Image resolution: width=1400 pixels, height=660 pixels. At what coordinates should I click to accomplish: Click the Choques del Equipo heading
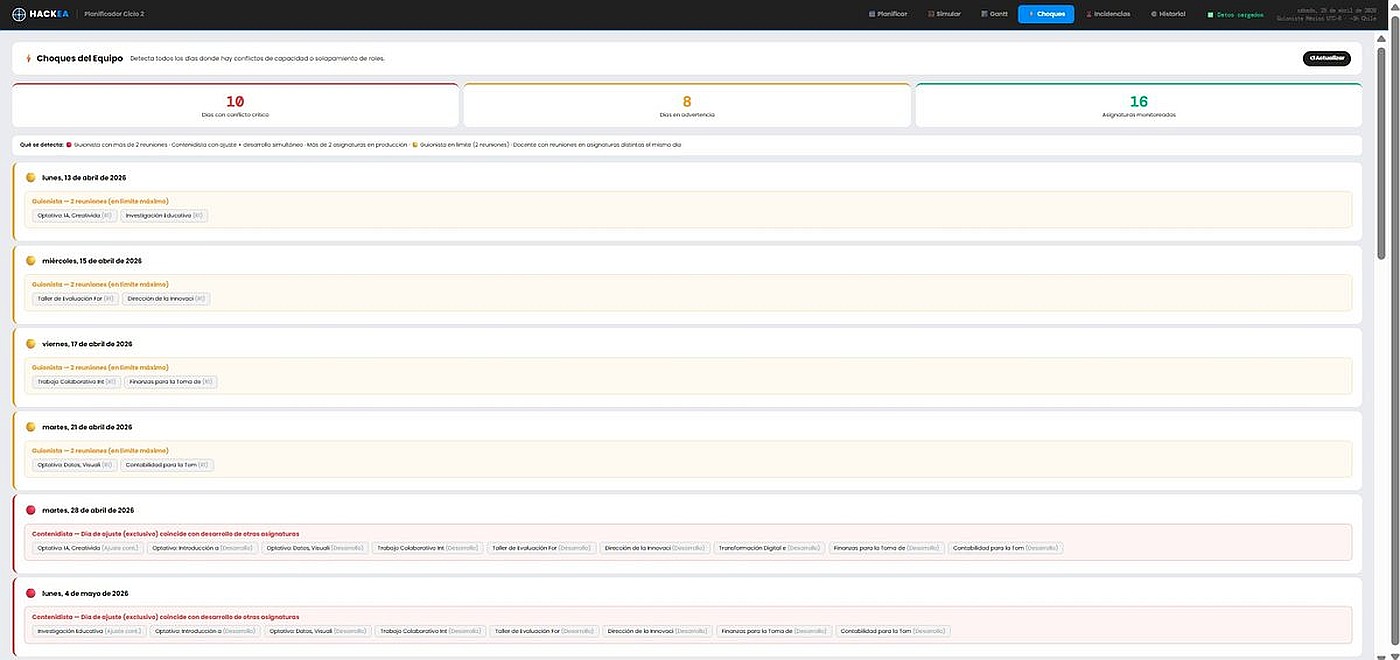(x=80, y=58)
